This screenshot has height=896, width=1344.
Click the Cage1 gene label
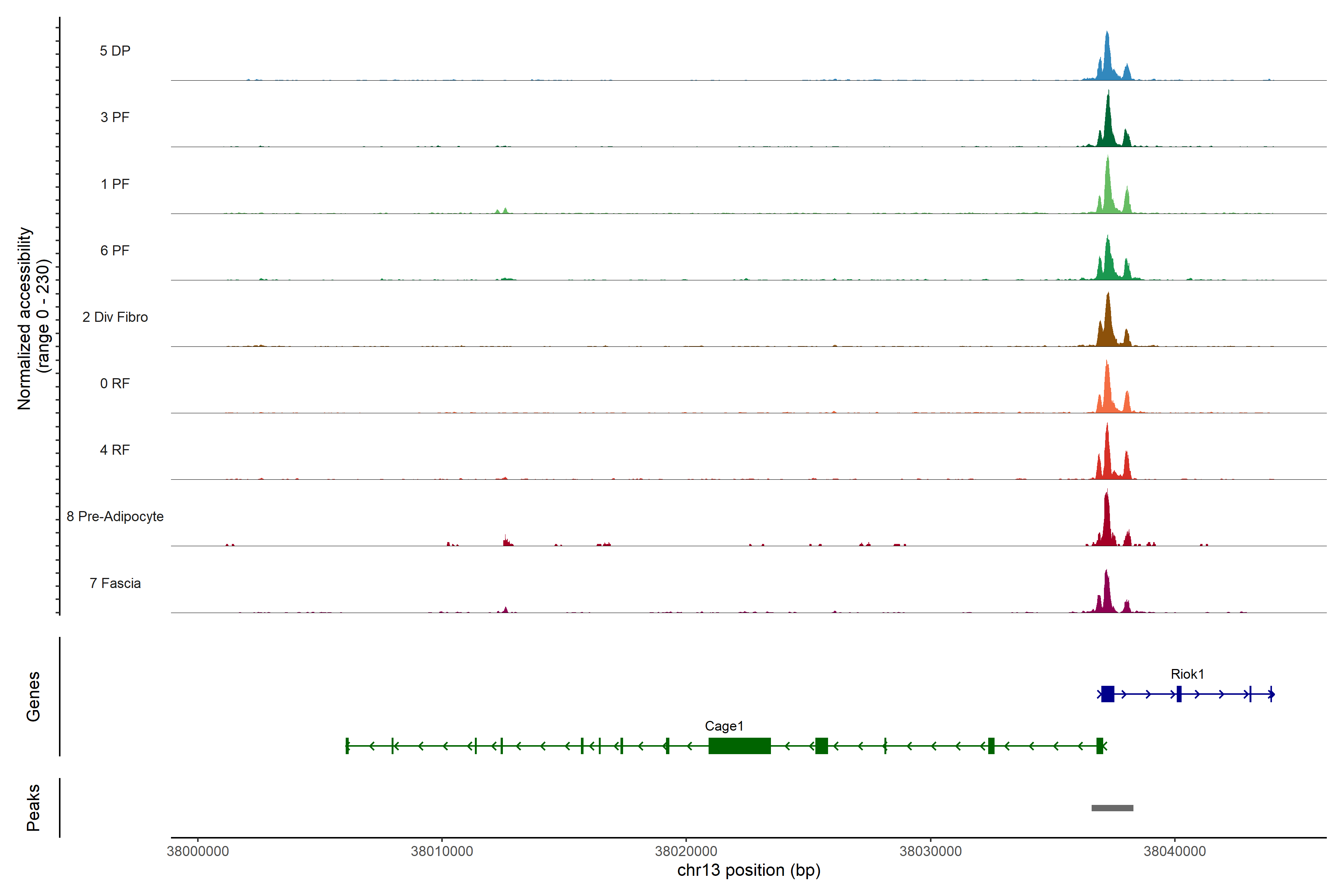(724, 726)
